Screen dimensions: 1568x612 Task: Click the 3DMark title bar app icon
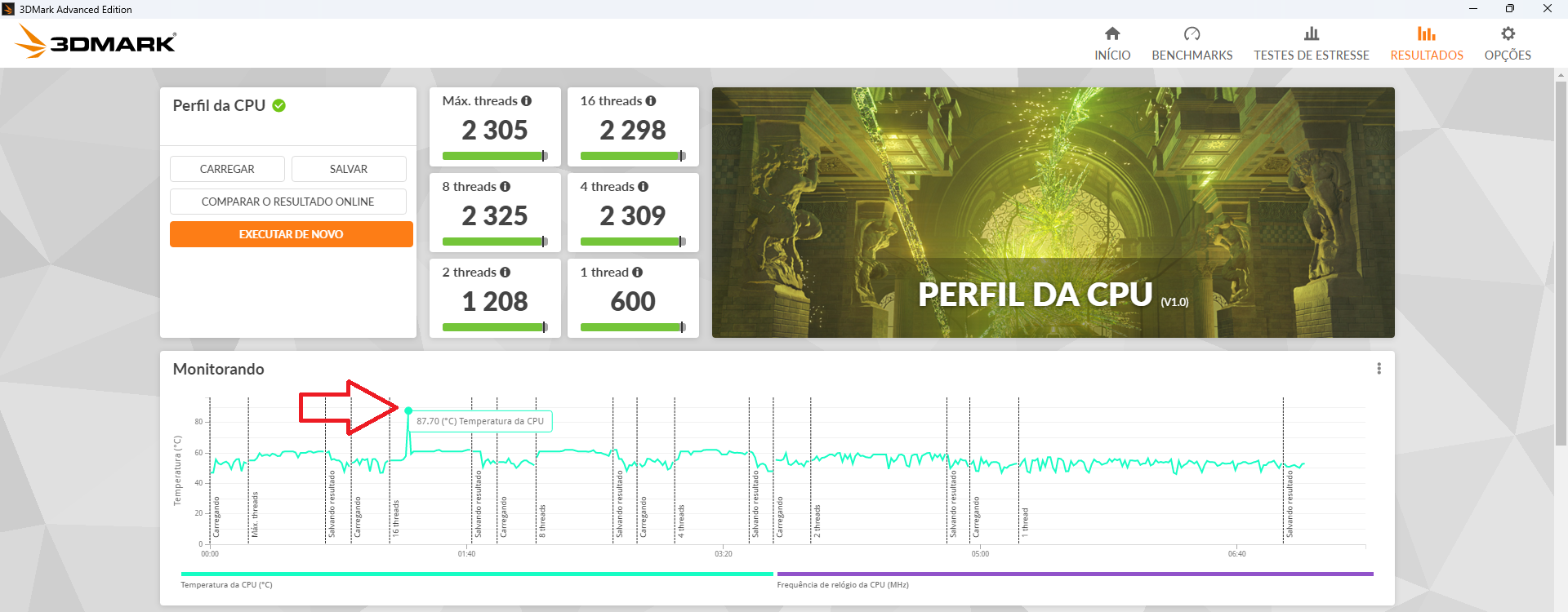(8, 9)
